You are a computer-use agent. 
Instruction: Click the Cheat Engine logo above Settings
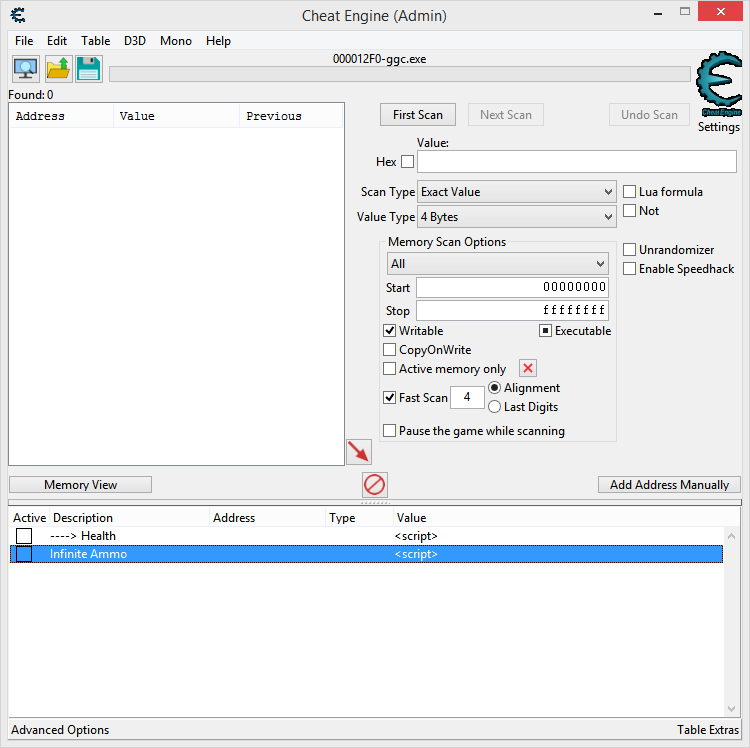tap(718, 84)
